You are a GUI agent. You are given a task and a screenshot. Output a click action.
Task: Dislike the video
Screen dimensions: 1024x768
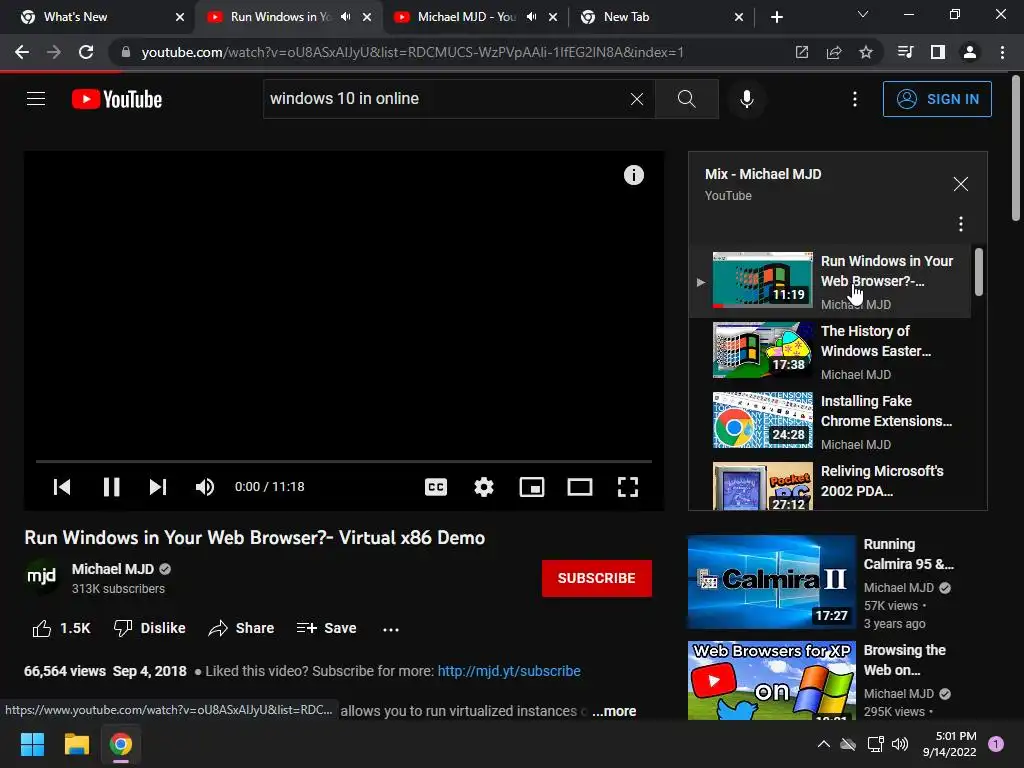150,628
